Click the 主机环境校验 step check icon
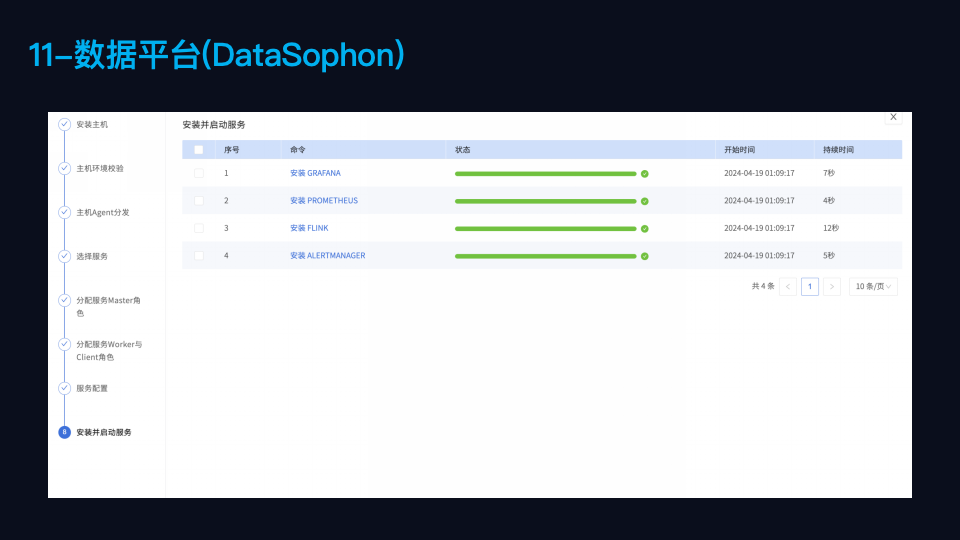Screen dimensions: 960x540 64,168
